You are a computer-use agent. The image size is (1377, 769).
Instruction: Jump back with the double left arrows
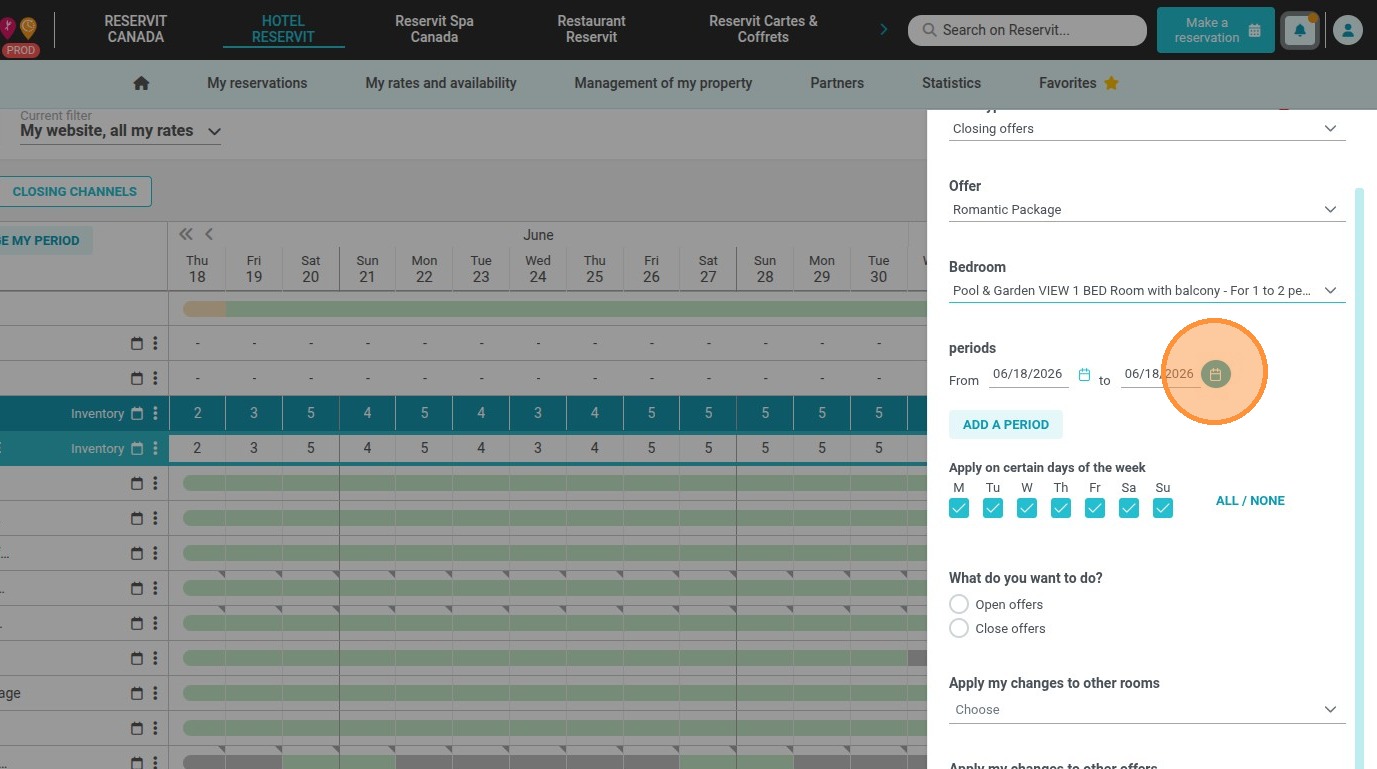tap(186, 234)
